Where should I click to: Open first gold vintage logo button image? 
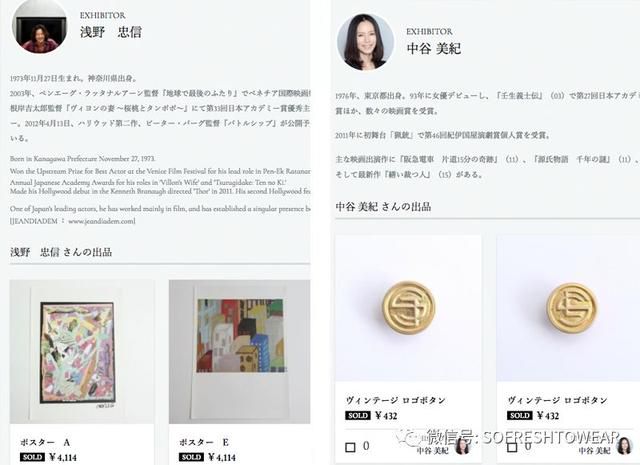(408, 308)
